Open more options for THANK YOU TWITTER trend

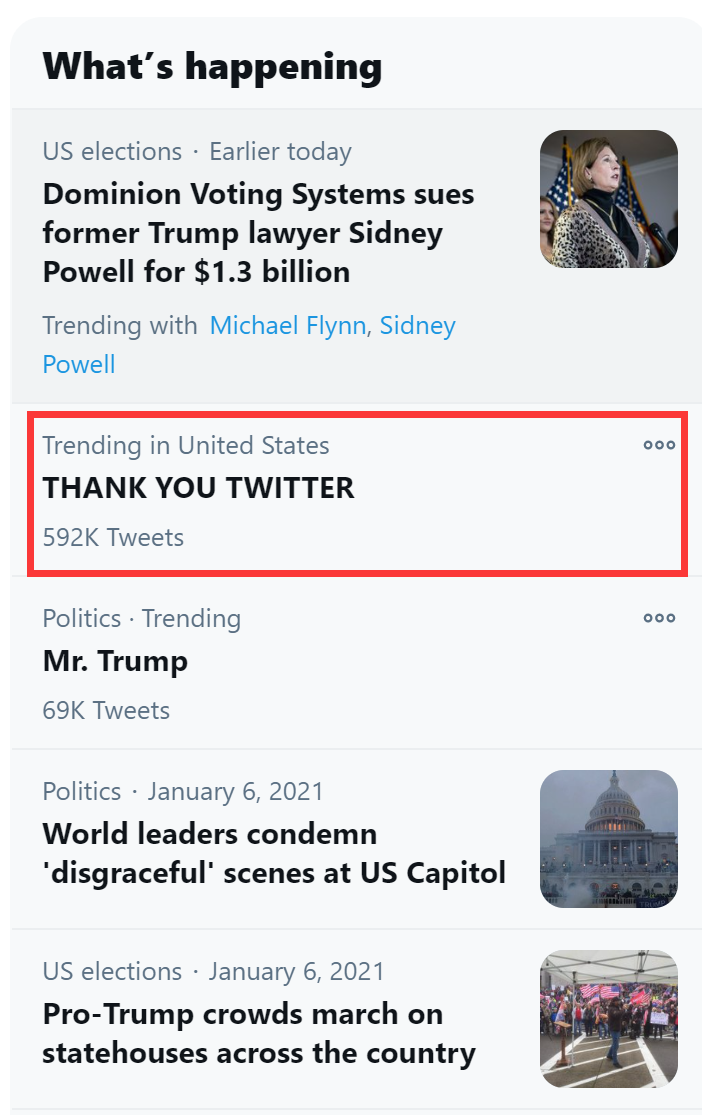coord(659,445)
